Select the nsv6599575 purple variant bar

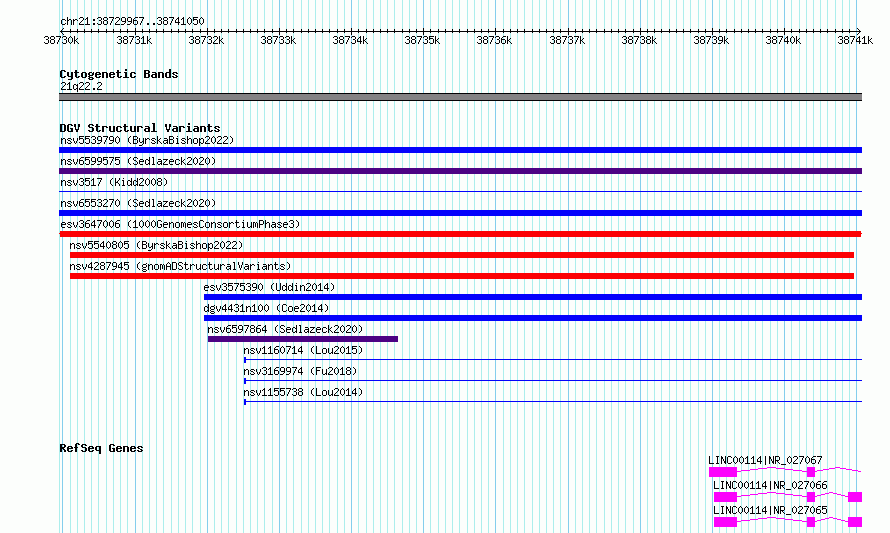tap(460, 171)
